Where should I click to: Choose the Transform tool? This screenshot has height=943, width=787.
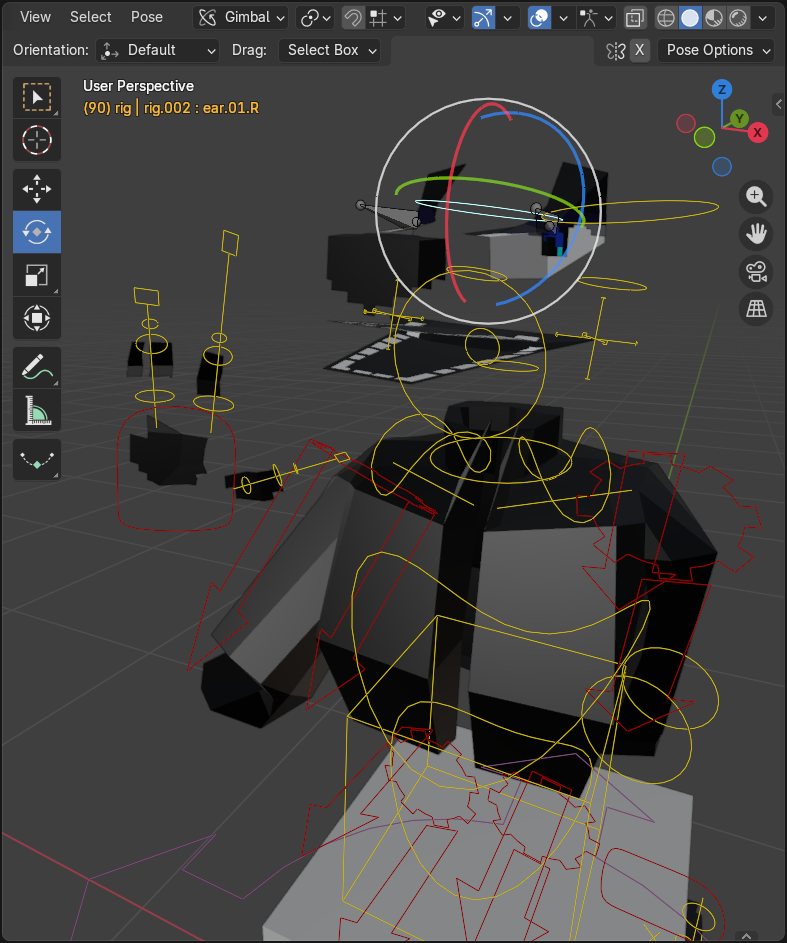pyautogui.click(x=37, y=319)
